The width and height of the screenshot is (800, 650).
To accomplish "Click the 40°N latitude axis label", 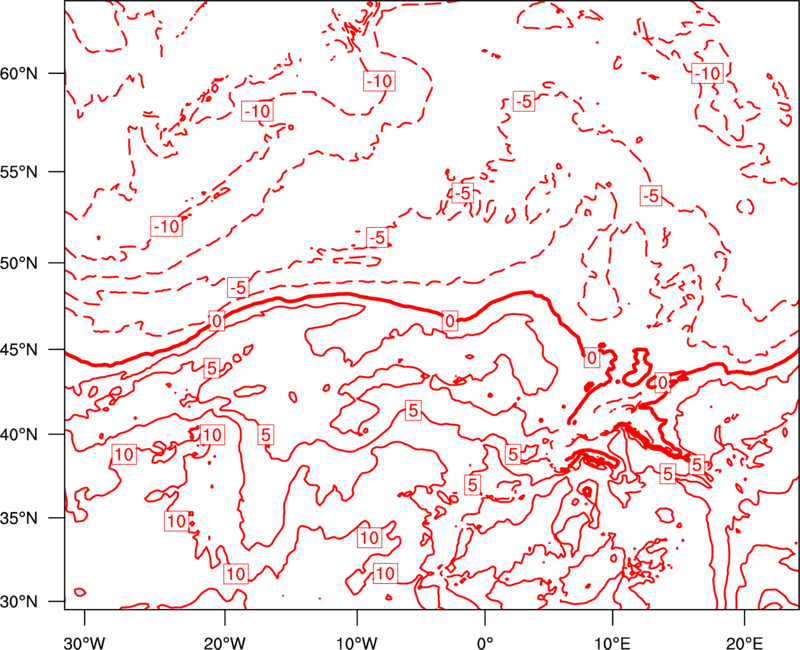I will click(19, 435).
